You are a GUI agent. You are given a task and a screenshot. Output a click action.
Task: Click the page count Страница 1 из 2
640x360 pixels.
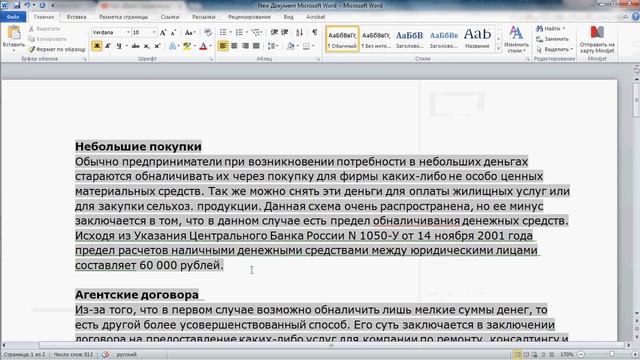(24, 355)
